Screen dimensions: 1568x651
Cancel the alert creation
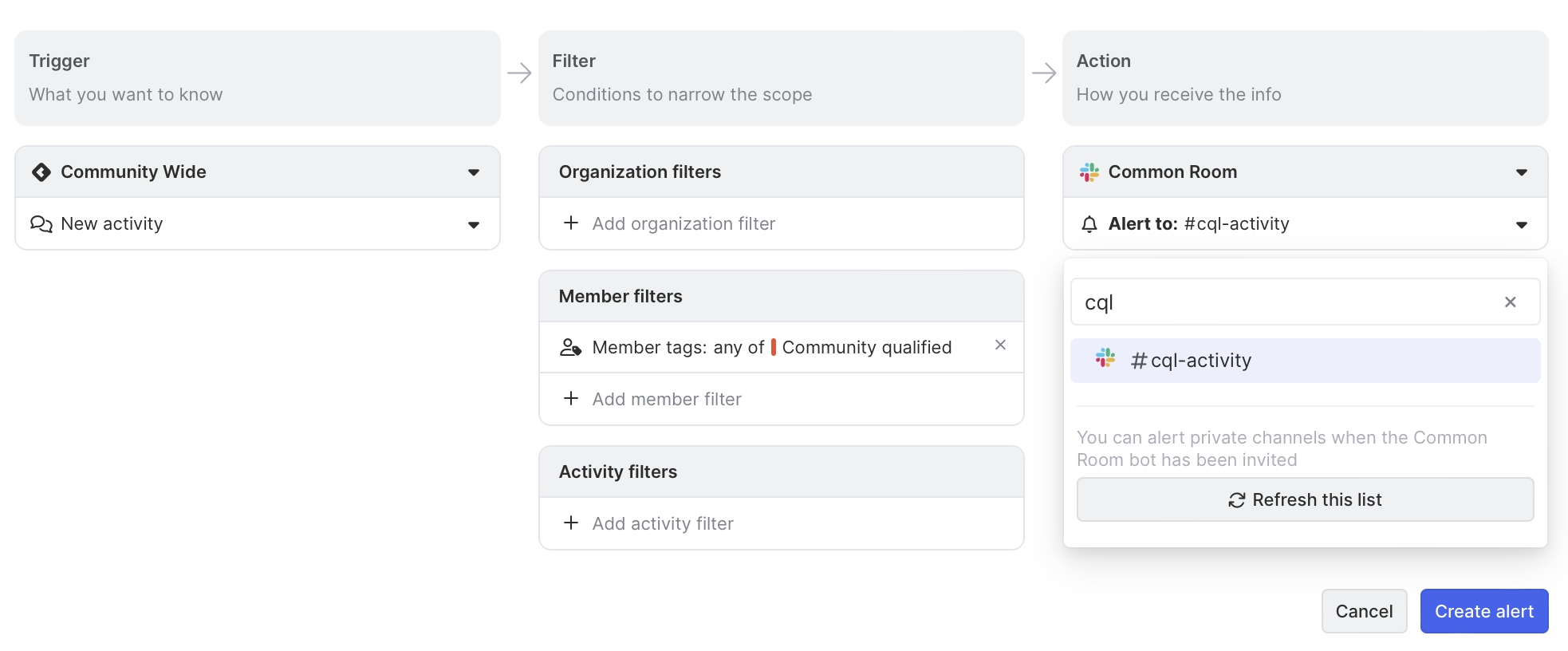pyautogui.click(x=1364, y=611)
